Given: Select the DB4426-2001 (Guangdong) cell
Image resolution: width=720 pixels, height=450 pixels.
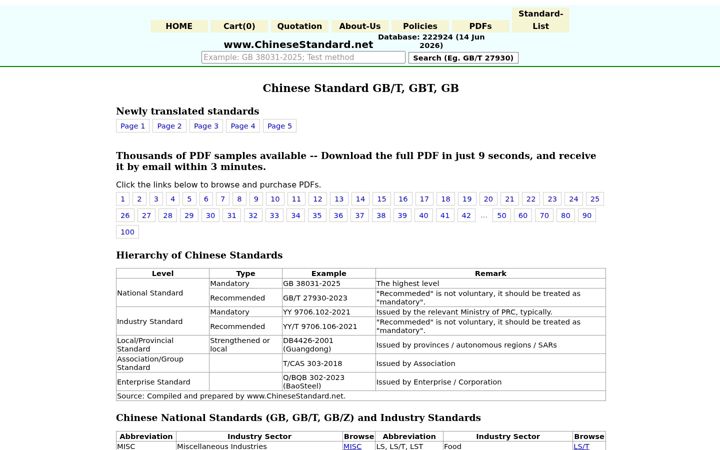Looking at the screenshot, I should point(329,344).
